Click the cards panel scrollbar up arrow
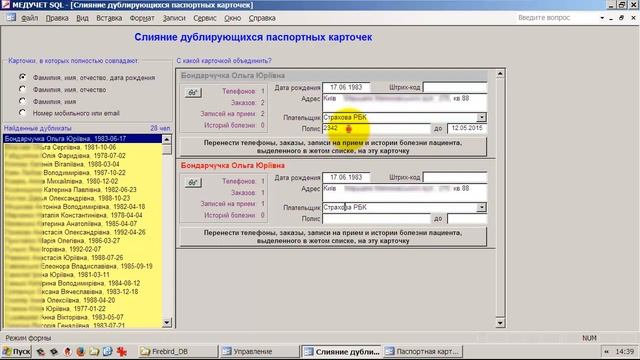The height and width of the screenshot is (360, 640). point(500,74)
